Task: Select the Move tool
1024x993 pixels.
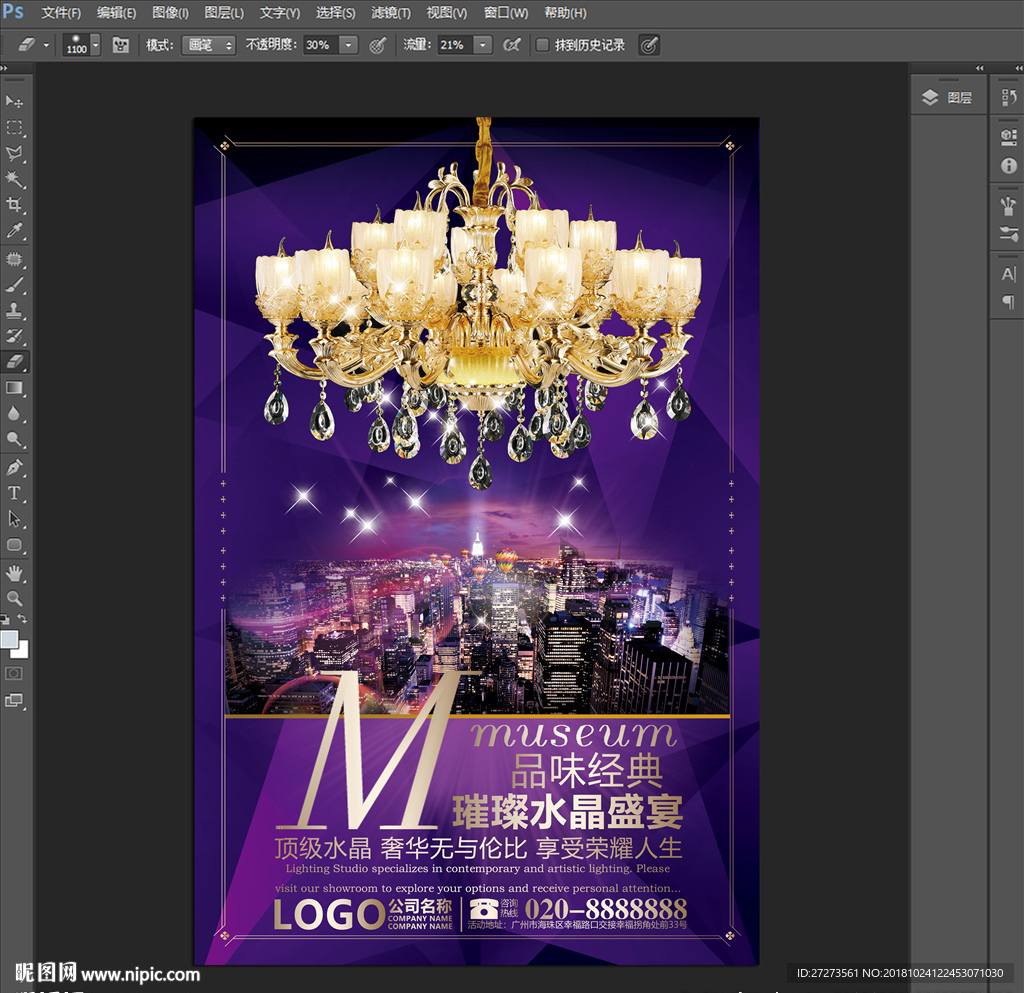Action: 15,102
